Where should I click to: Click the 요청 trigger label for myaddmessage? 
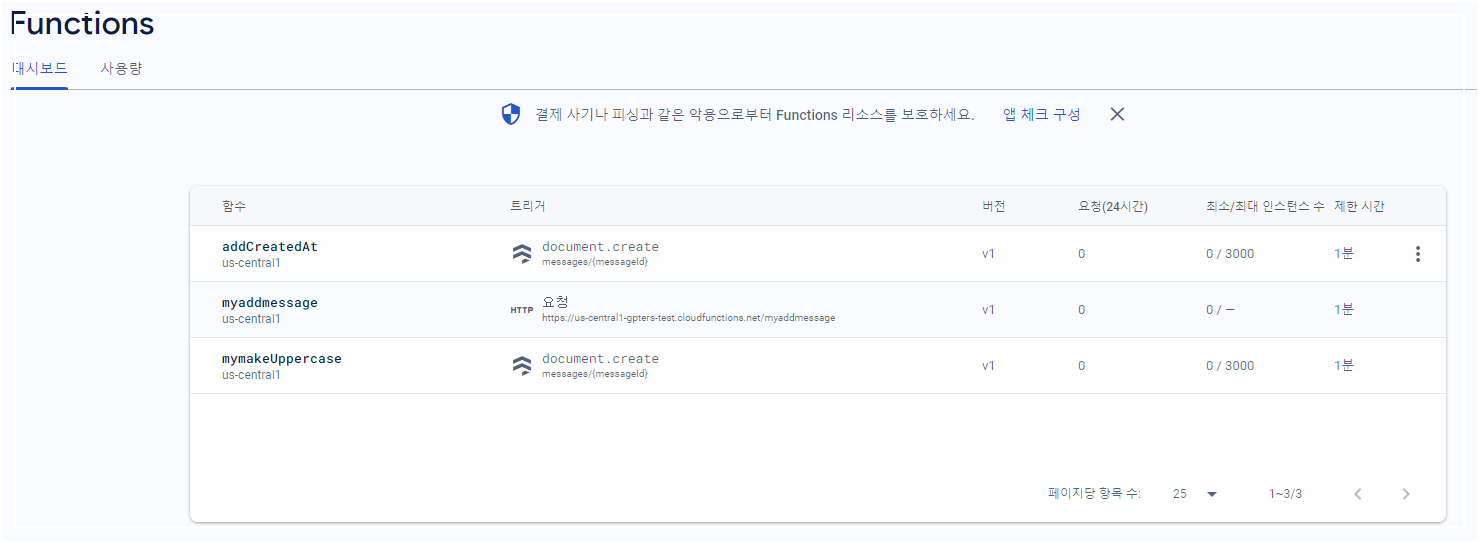click(555, 301)
